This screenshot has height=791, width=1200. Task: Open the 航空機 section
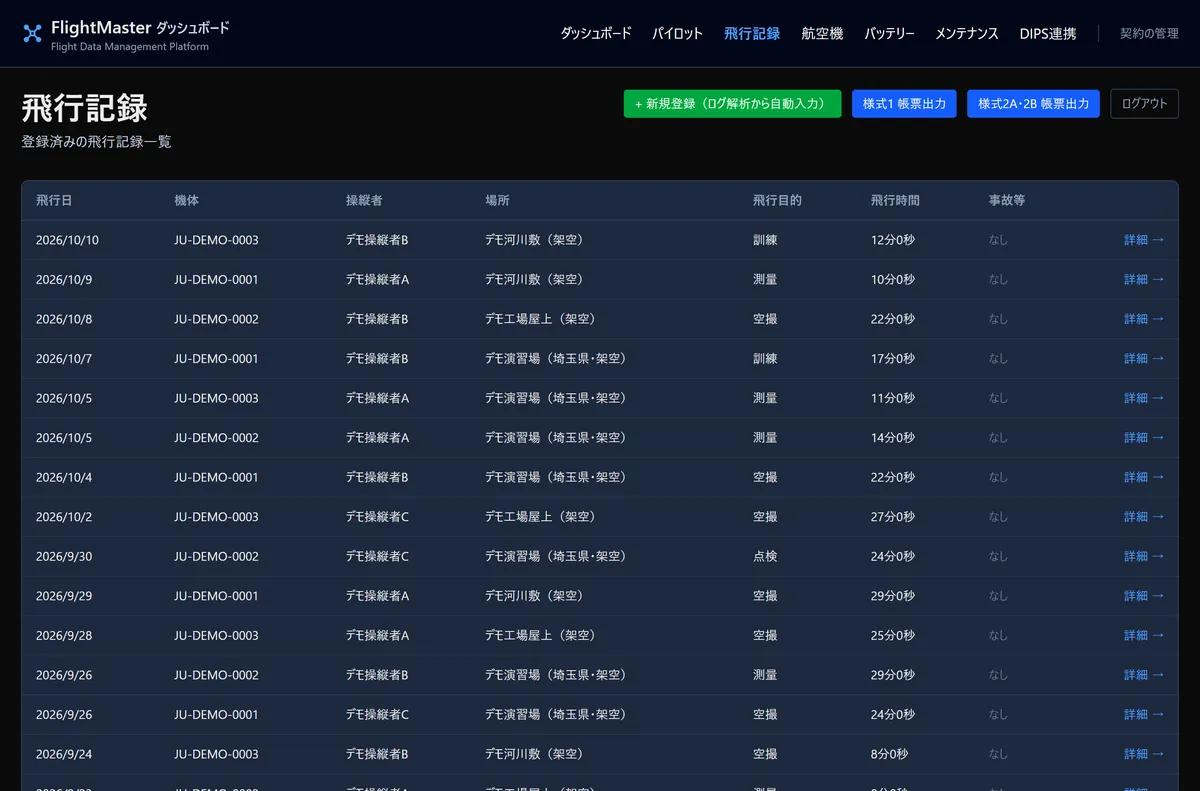pos(822,34)
